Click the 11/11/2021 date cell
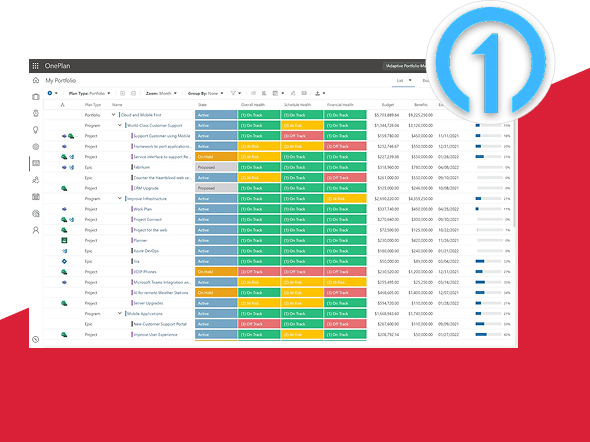Image resolution: width=590 pixels, height=442 pixels. 449,136
